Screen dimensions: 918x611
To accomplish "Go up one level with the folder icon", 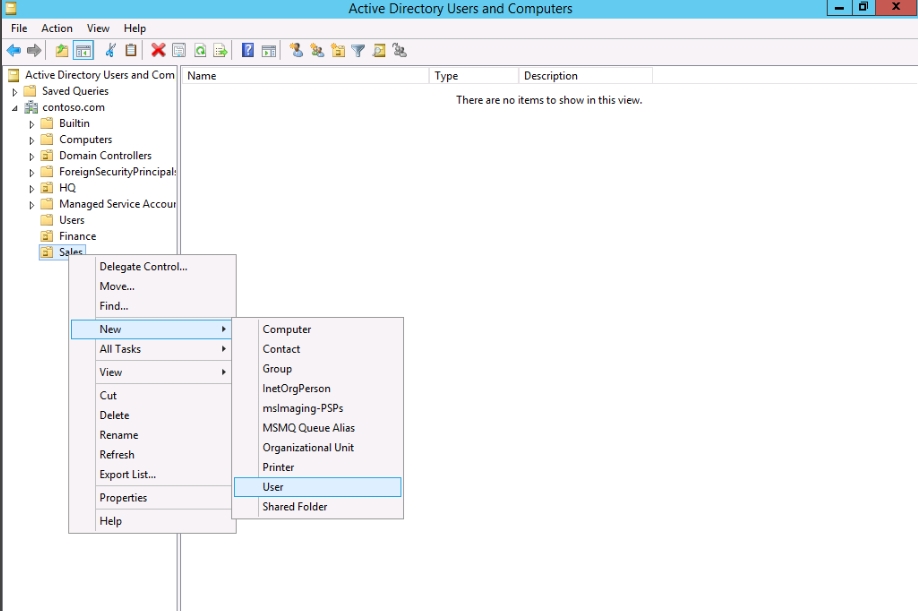I will pos(61,51).
